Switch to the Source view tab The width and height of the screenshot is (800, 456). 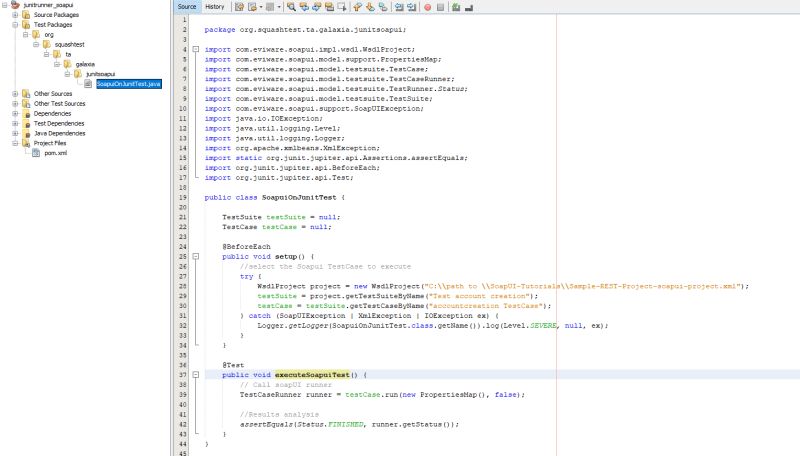187,7
